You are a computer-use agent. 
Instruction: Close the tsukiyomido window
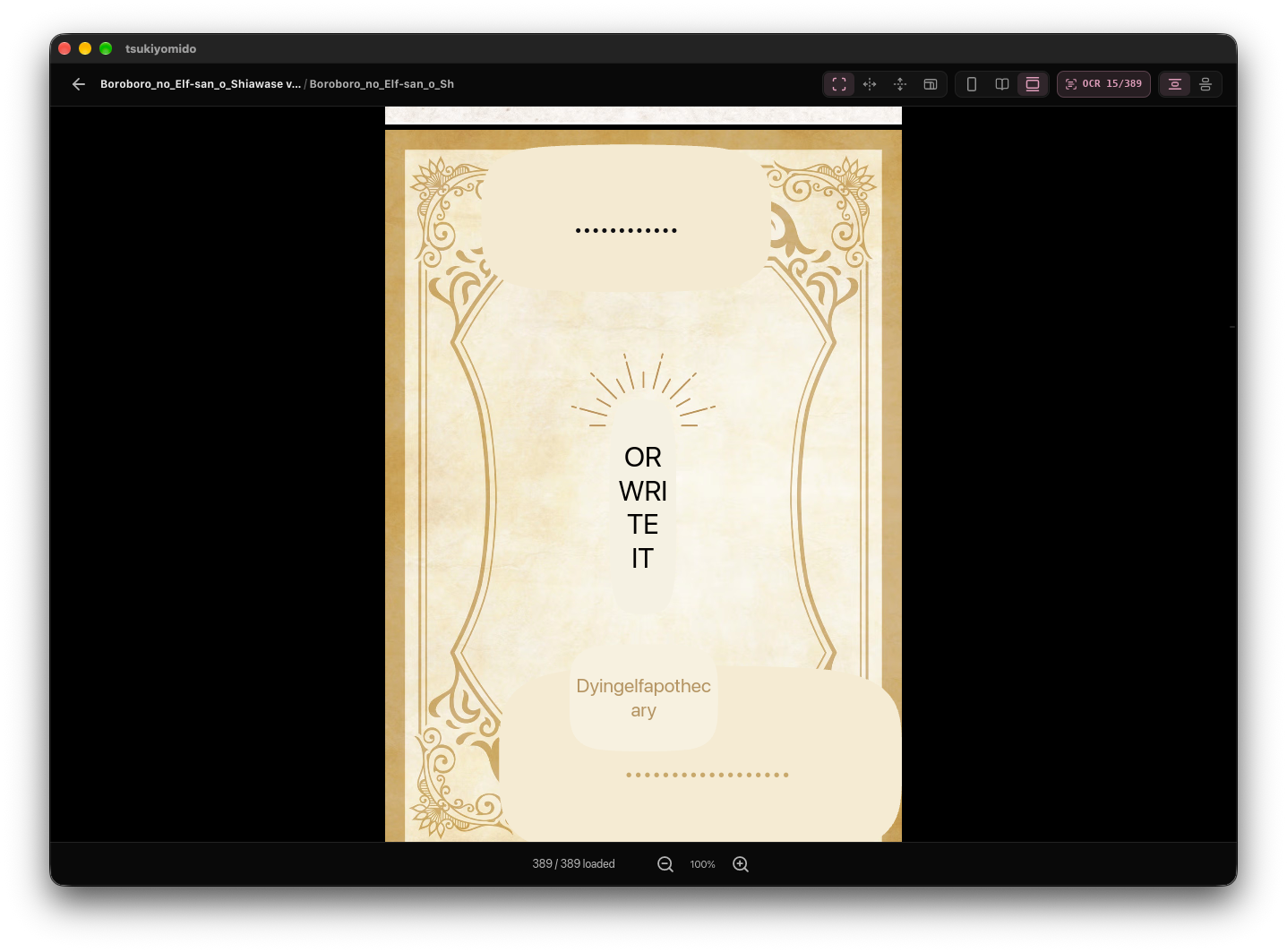tap(64, 48)
